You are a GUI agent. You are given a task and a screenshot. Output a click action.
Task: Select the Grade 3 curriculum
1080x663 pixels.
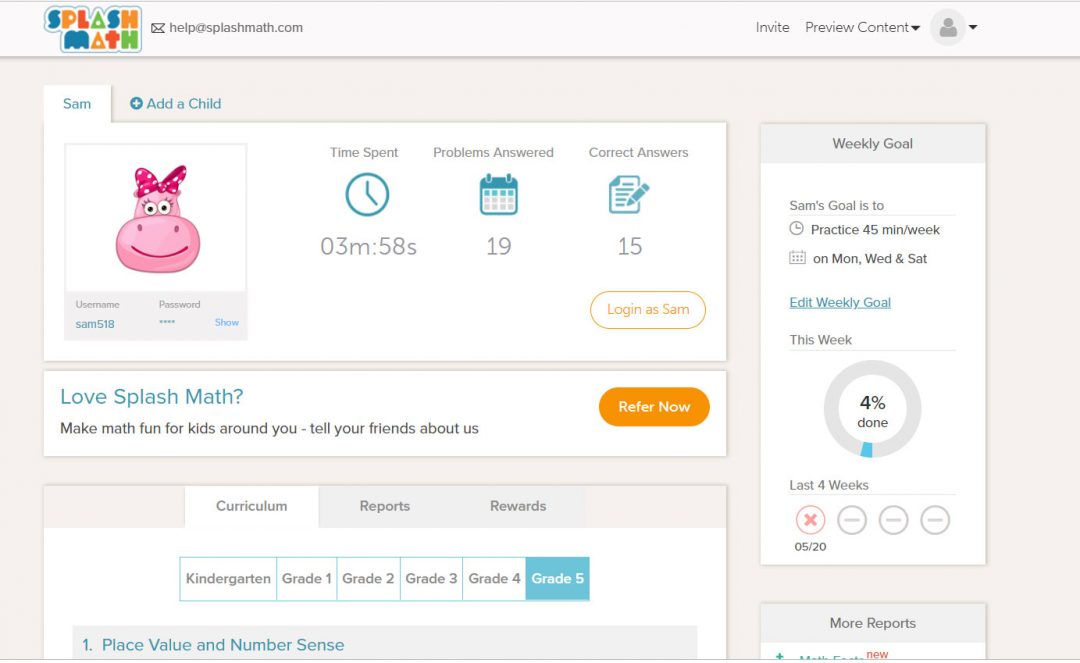pos(431,579)
